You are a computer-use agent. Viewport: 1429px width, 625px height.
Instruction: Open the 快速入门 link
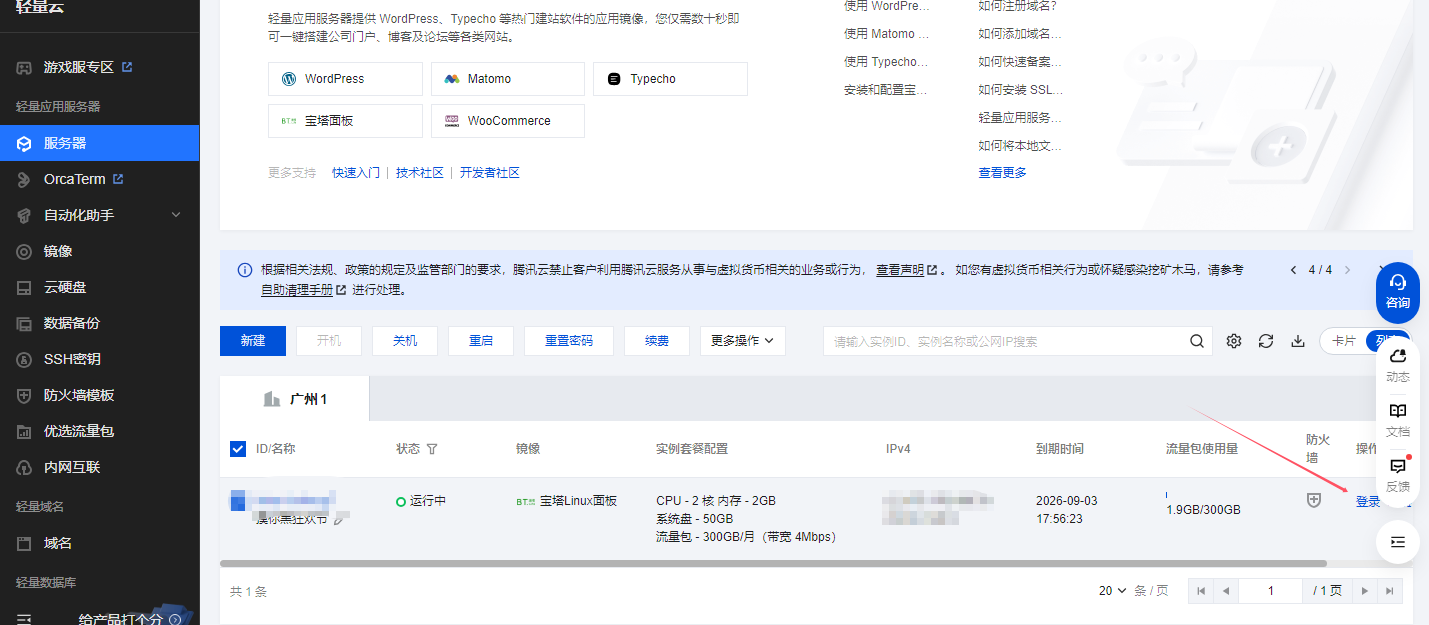[356, 173]
